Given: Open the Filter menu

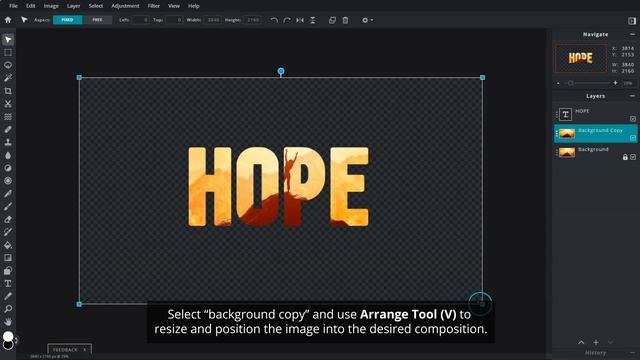Looking at the screenshot, I should 153,6.
